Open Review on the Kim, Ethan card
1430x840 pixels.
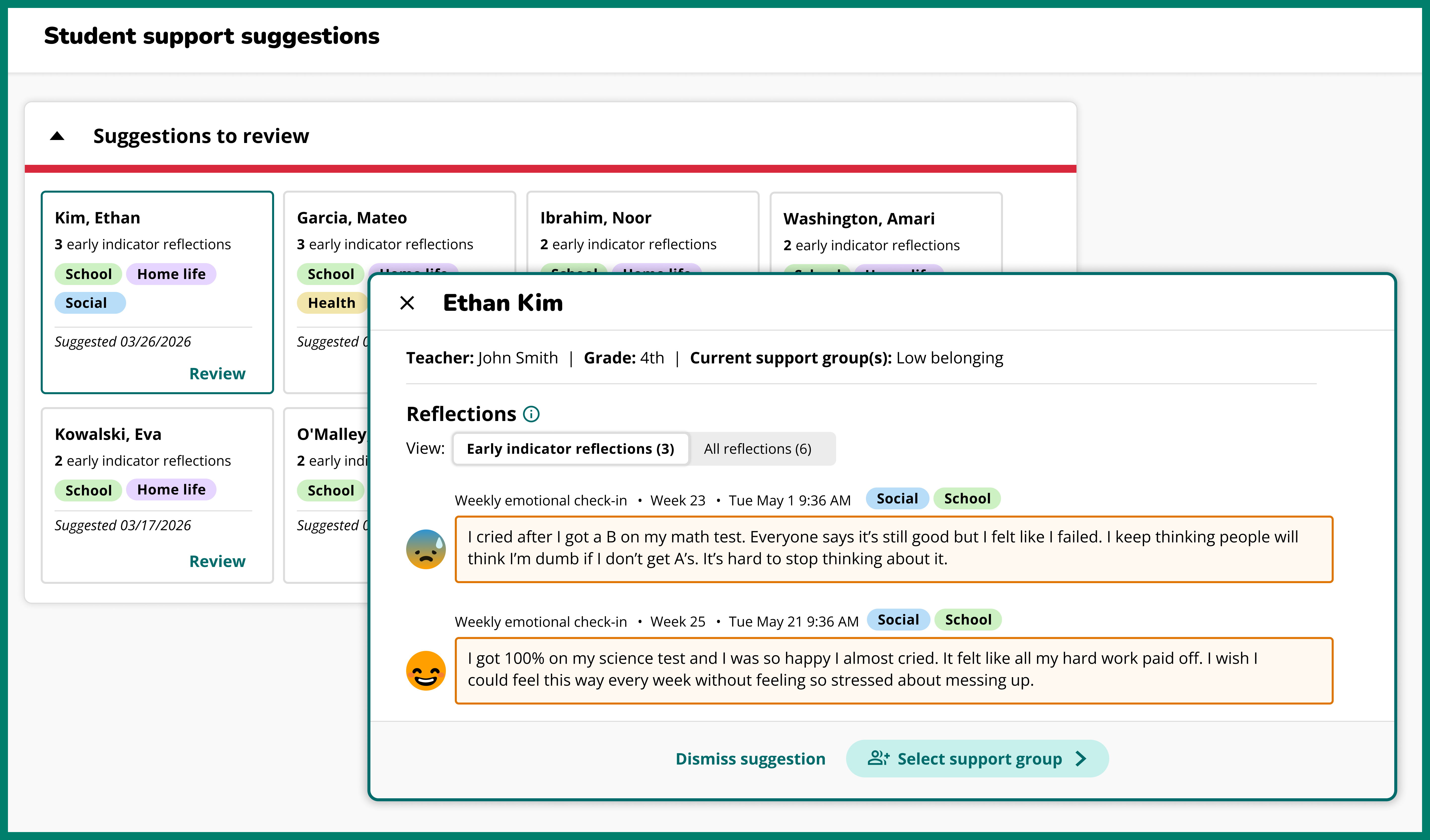(x=217, y=374)
